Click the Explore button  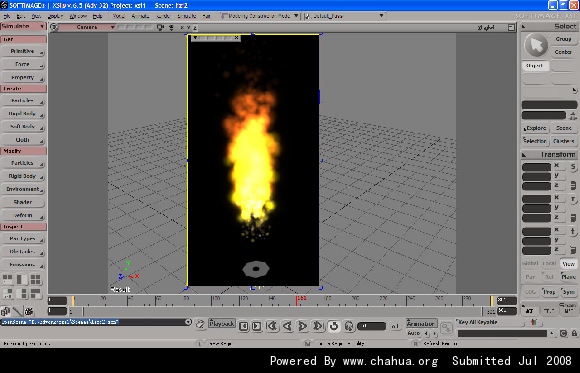pos(535,128)
